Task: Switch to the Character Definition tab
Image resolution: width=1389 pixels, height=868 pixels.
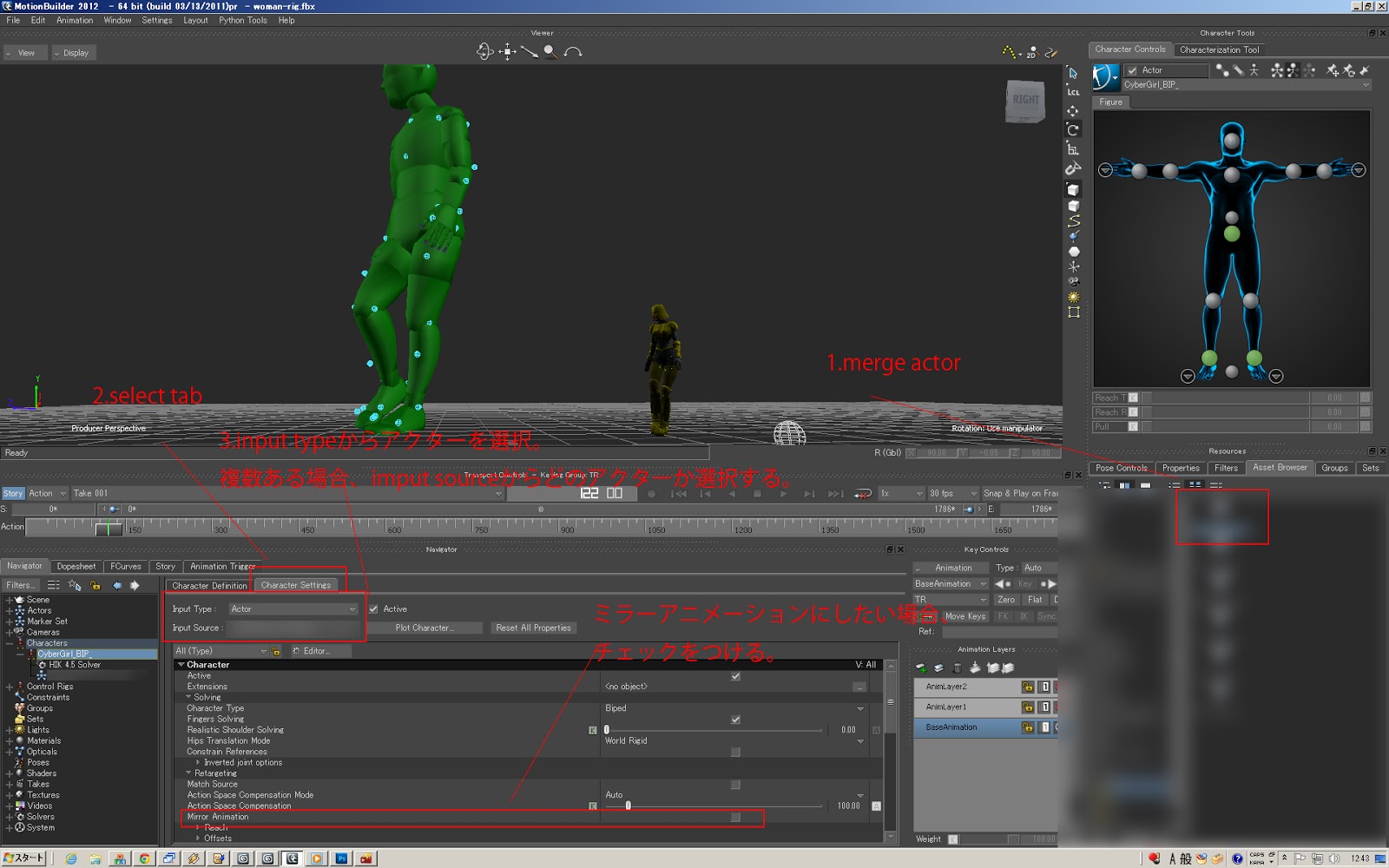Action: tap(209, 585)
